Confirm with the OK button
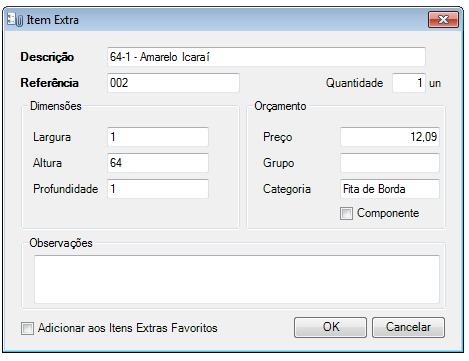This screenshot has height=361, width=469. (x=330, y=327)
